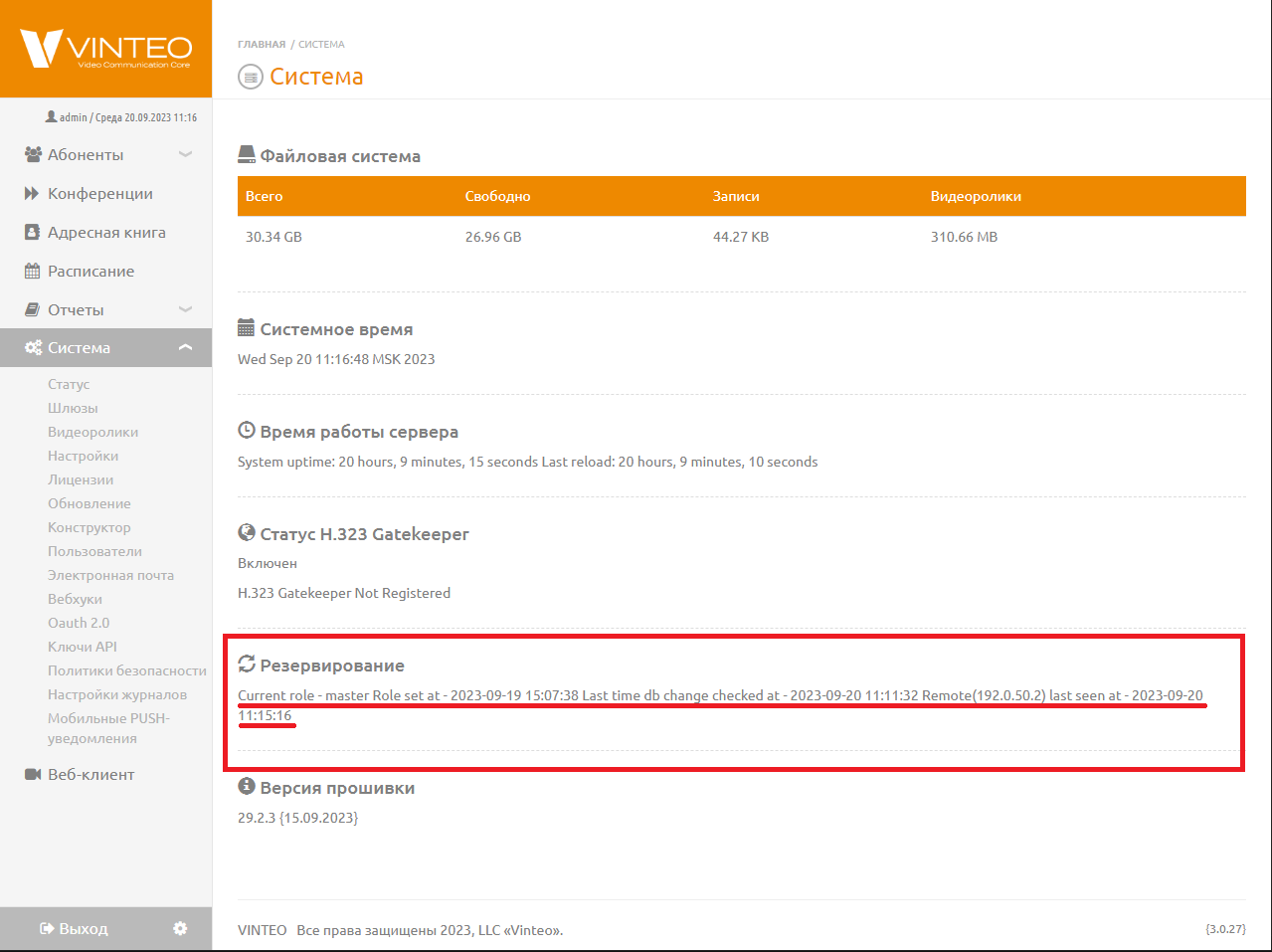
Task: Select the Настройки журналов submenu item
Action: pos(117,694)
